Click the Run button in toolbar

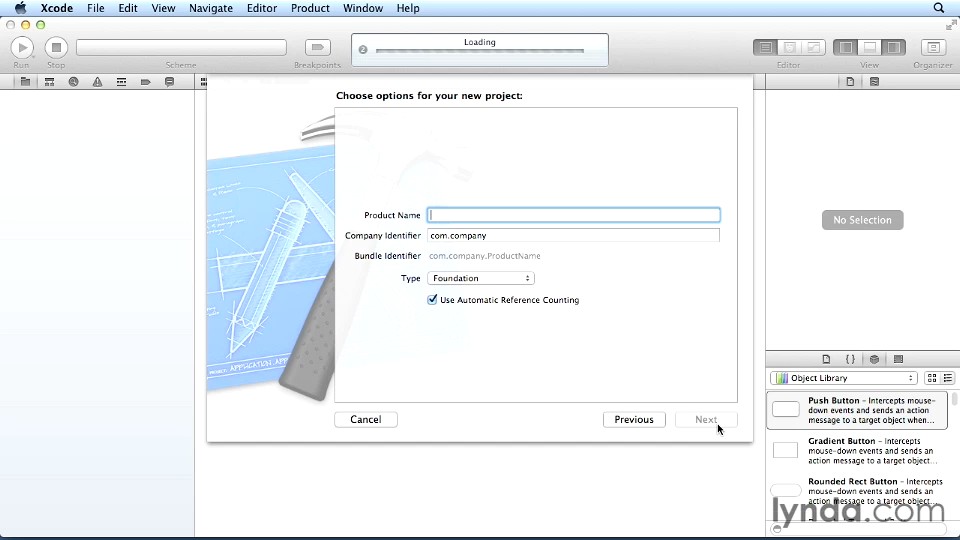coord(22,47)
